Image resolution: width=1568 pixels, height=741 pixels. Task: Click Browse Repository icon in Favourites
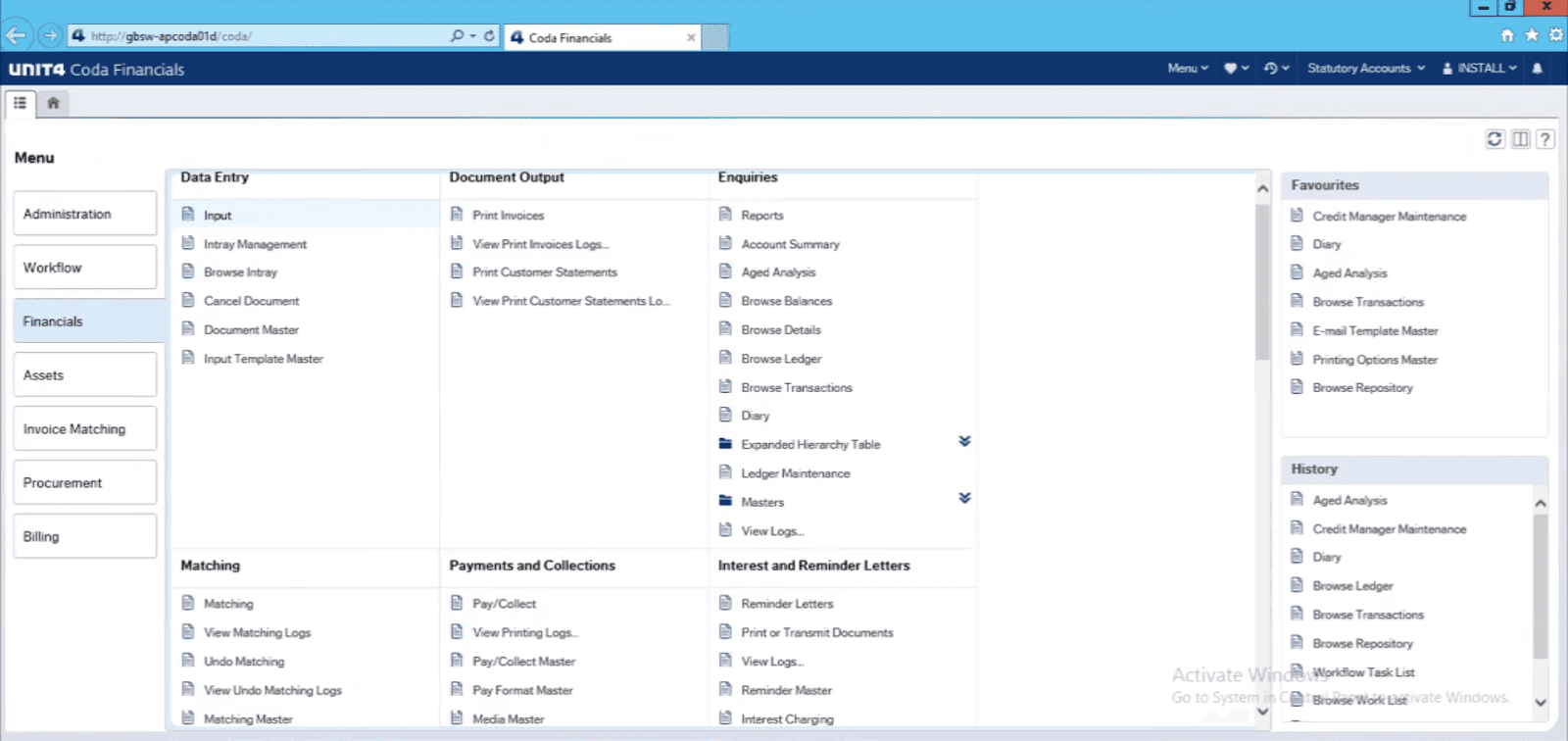click(x=1298, y=387)
